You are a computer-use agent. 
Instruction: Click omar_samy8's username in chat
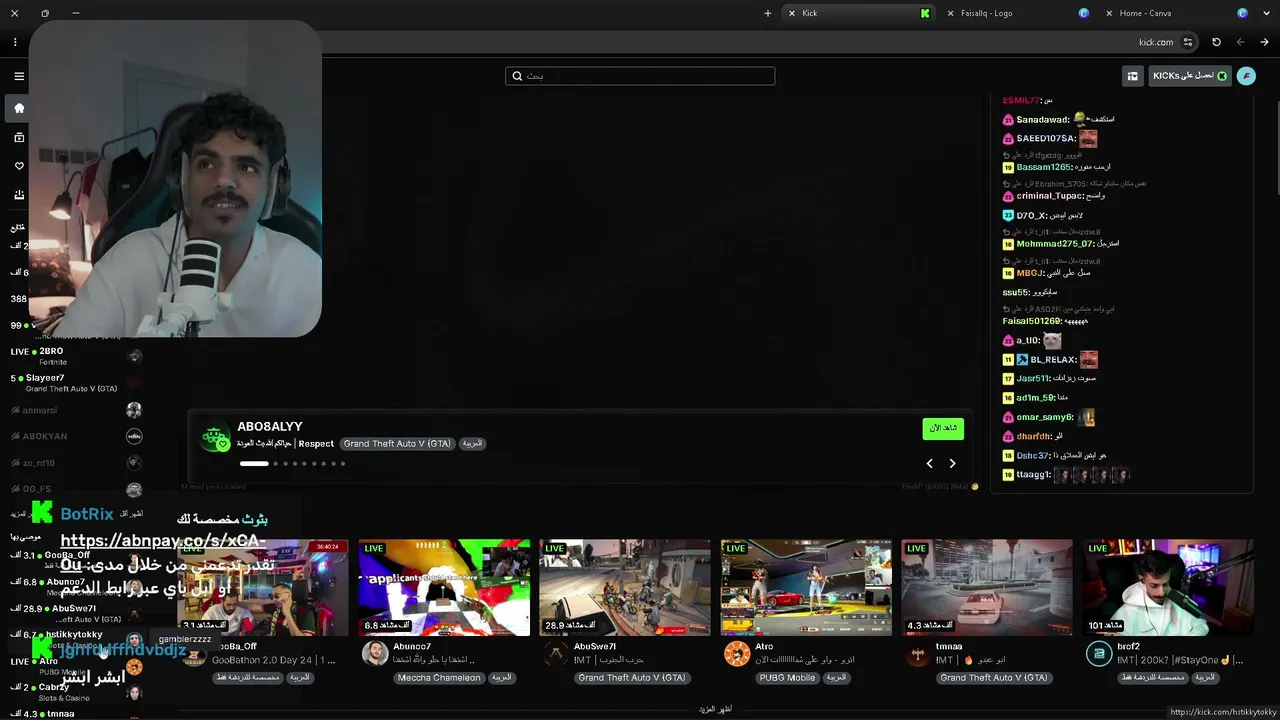1044,417
